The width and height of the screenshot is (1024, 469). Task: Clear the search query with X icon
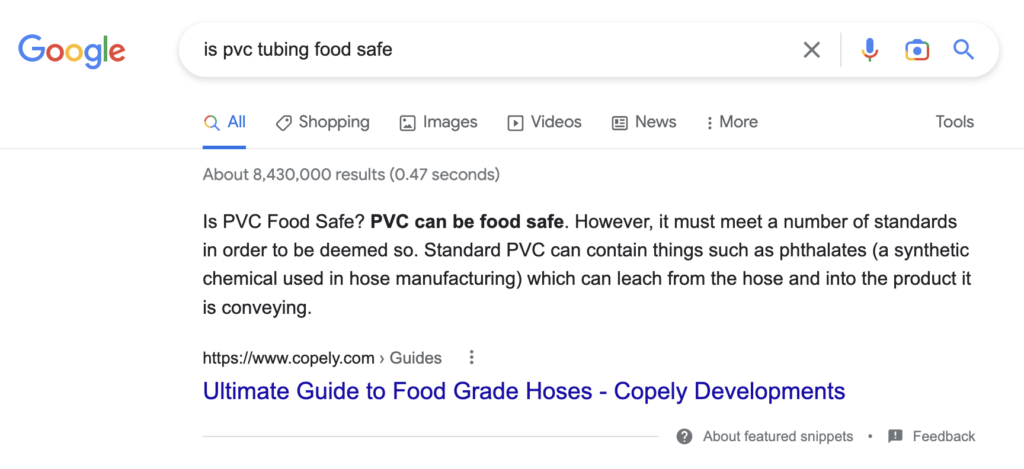(812, 50)
